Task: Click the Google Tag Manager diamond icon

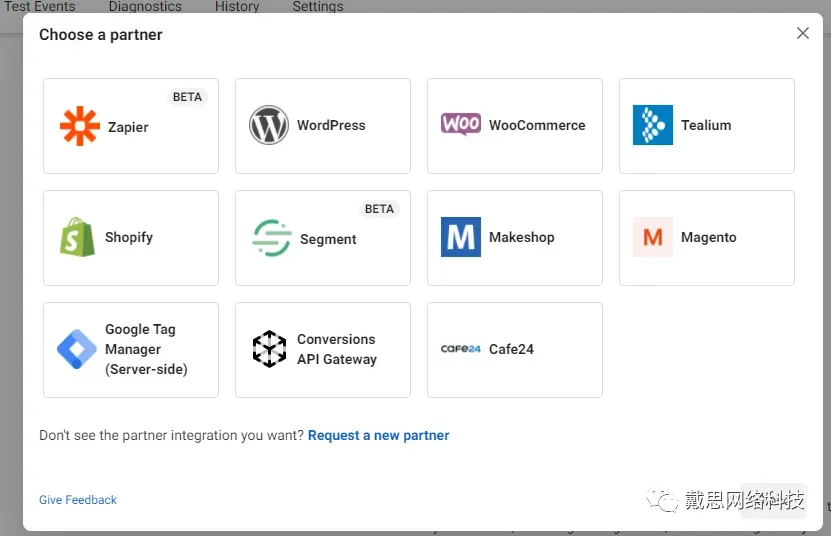Action: (x=77, y=349)
